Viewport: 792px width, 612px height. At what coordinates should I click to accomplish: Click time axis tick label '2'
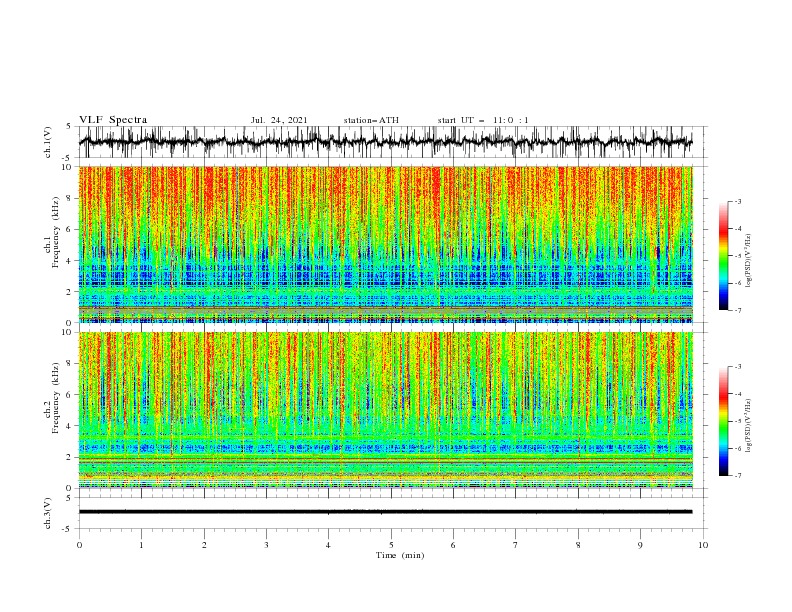[204, 545]
